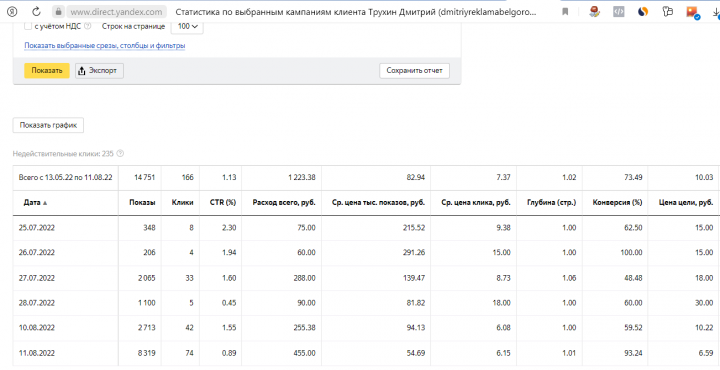Reload the page with the refresh icon
This screenshot has height=370, width=720.
click(x=36, y=11)
